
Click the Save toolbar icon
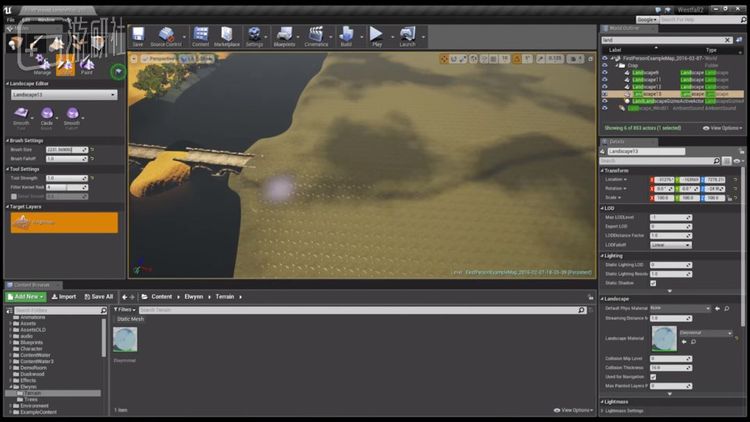(138, 36)
